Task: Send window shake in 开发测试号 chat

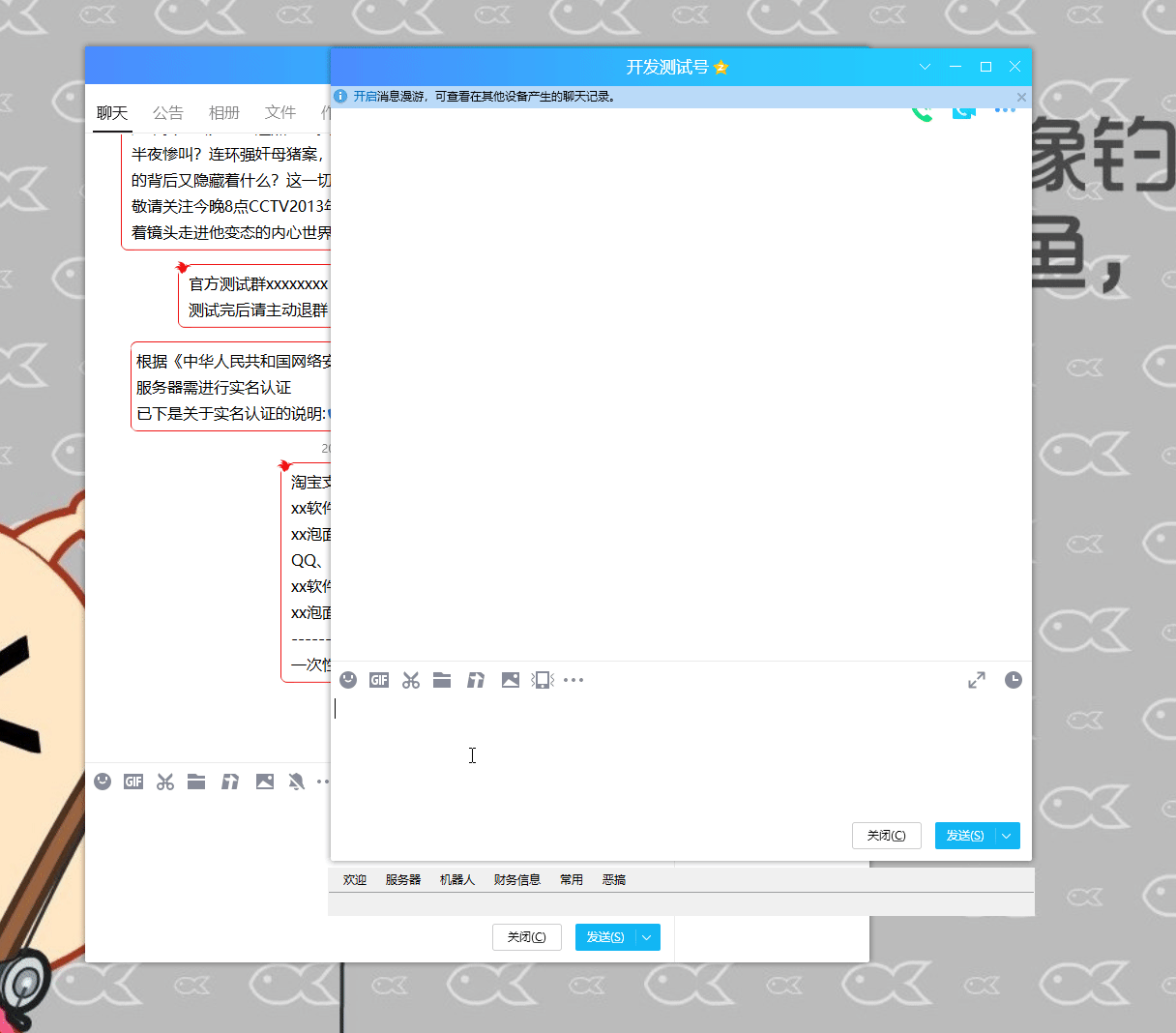Action: 543,680
